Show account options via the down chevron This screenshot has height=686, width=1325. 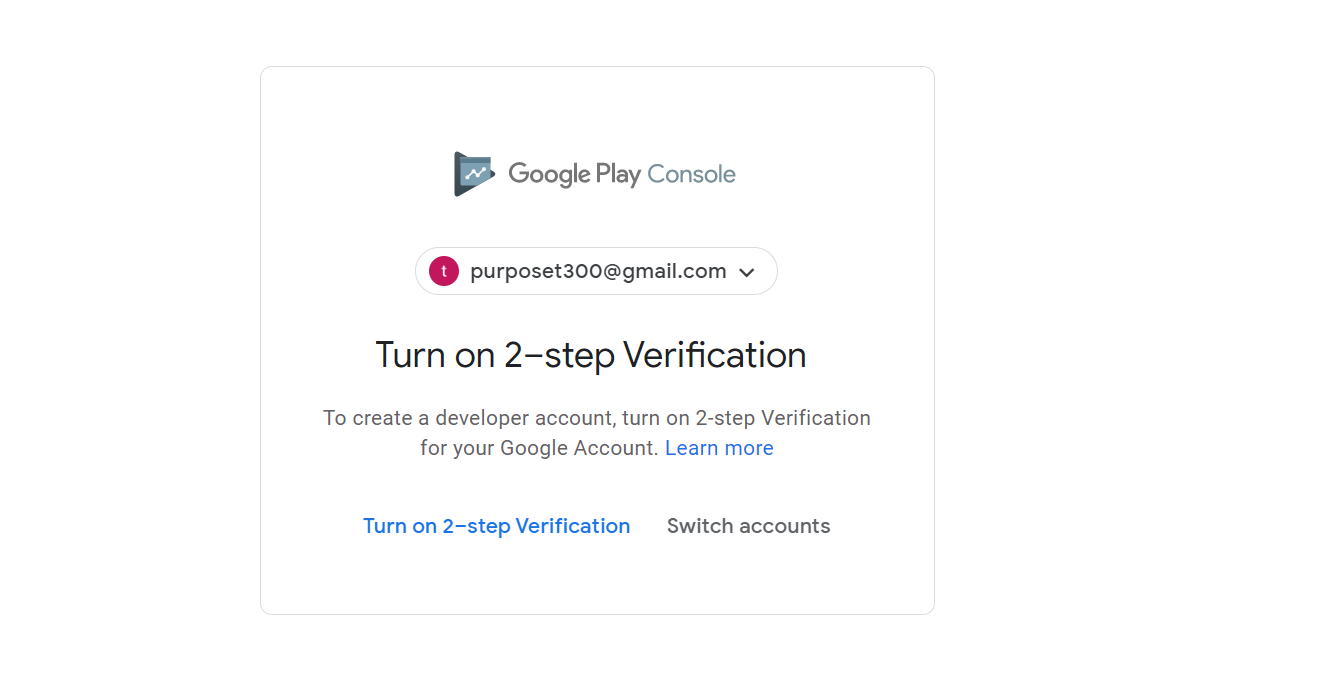coord(746,272)
